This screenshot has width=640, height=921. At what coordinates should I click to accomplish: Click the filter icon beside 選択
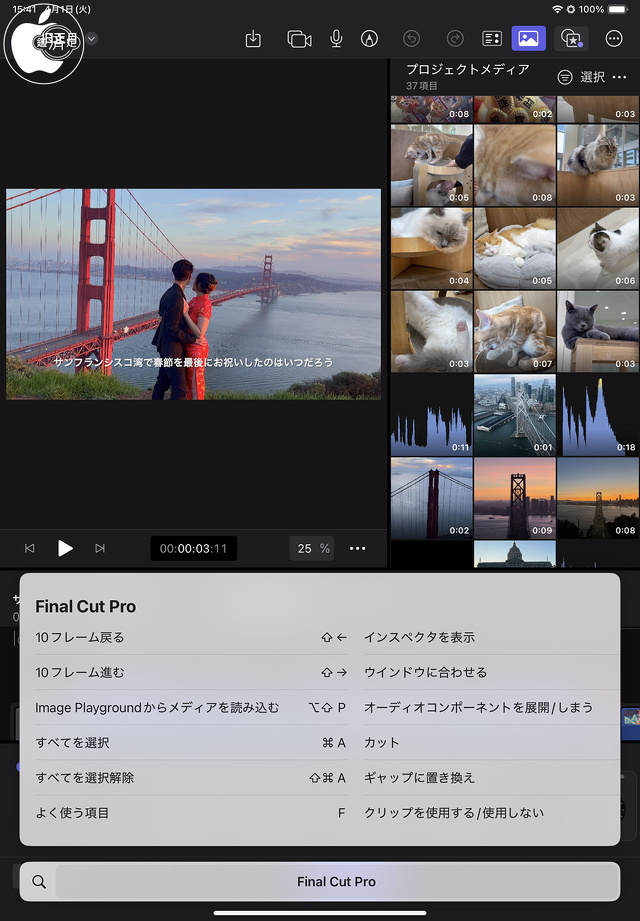[x=565, y=77]
